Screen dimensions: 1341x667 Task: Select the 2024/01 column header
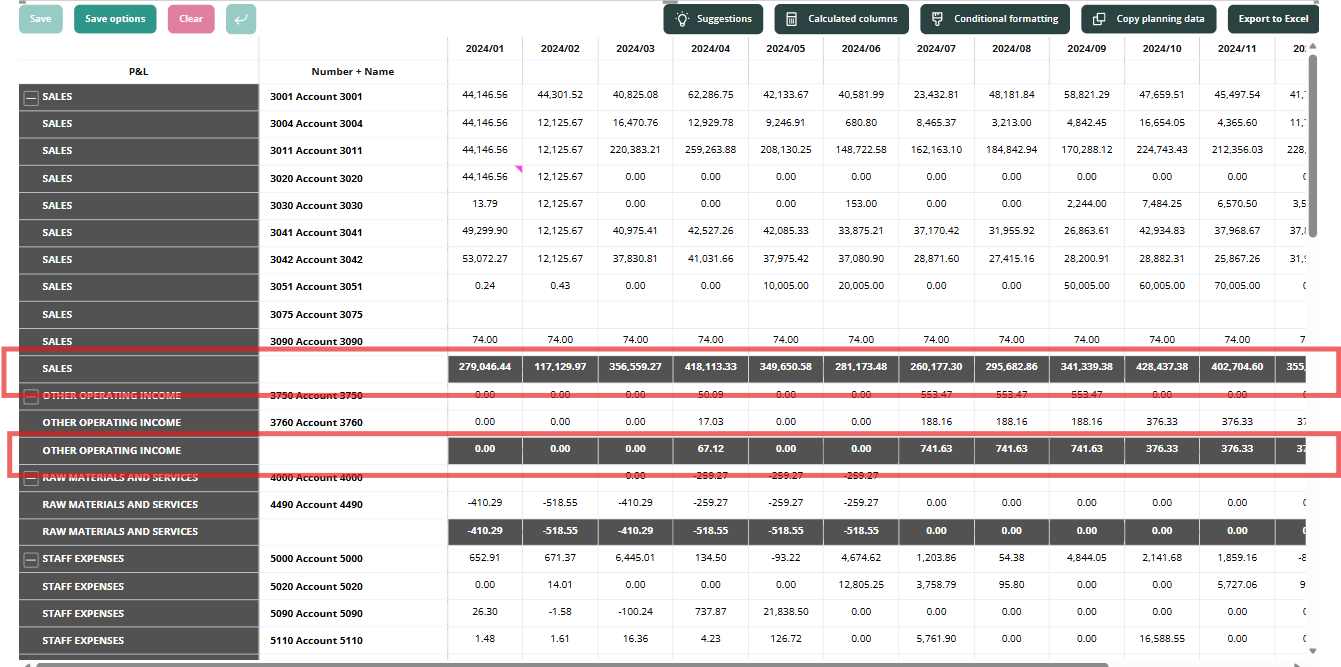(485, 48)
